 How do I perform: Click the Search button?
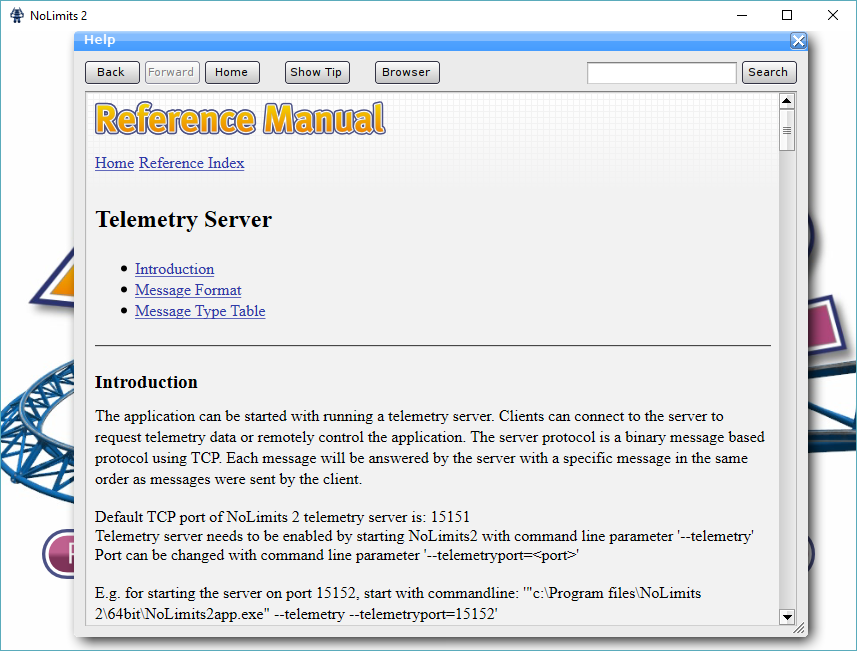[x=768, y=72]
